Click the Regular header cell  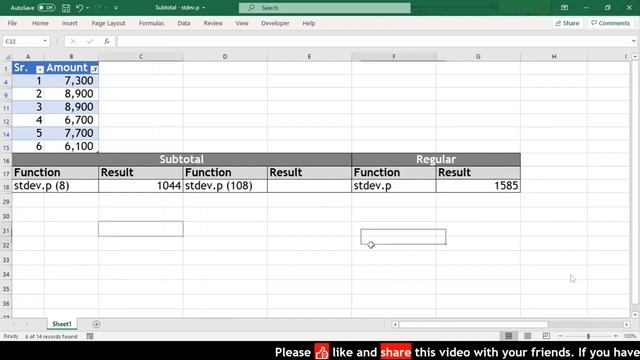point(436,159)
